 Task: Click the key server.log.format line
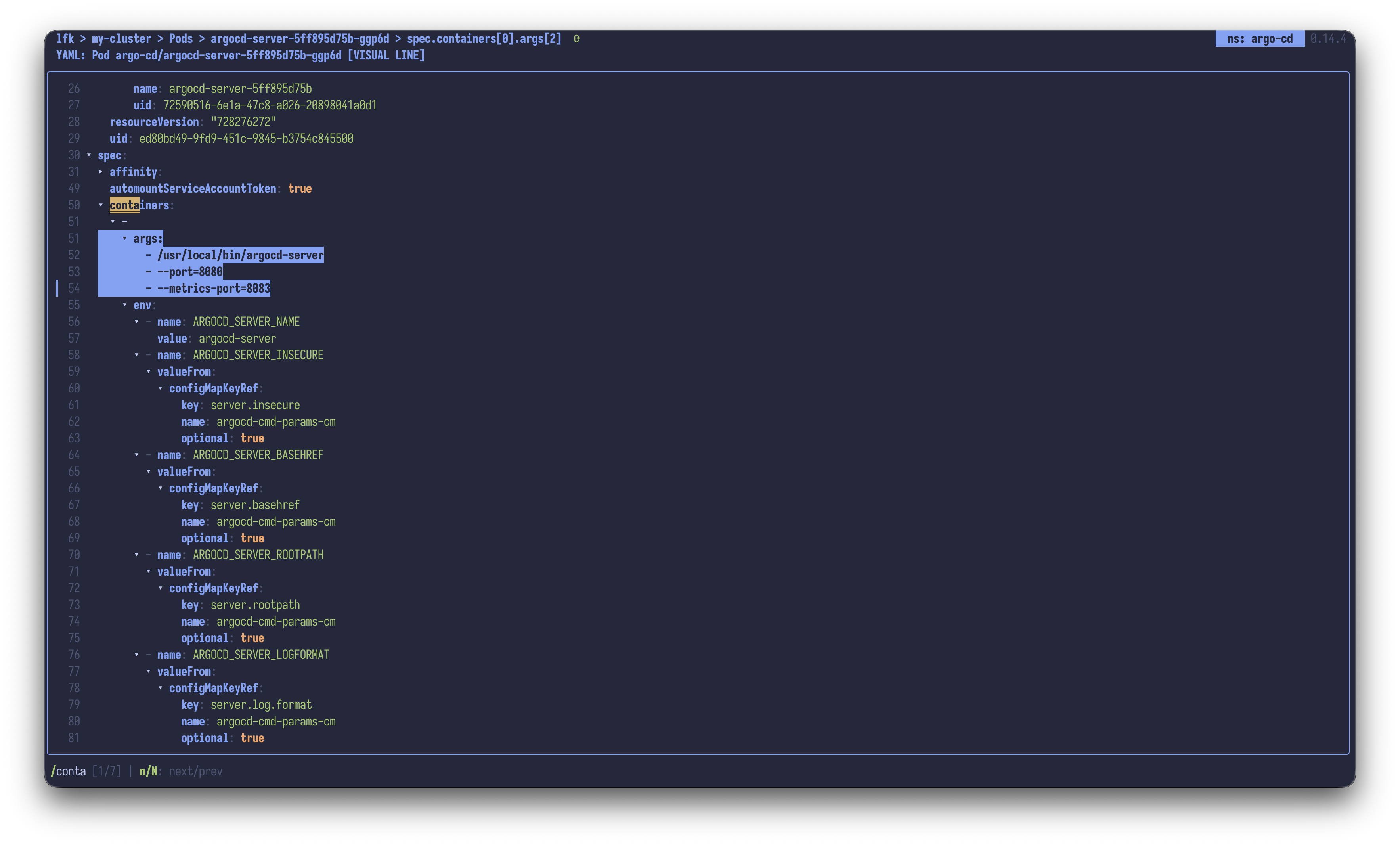(246, 704)
